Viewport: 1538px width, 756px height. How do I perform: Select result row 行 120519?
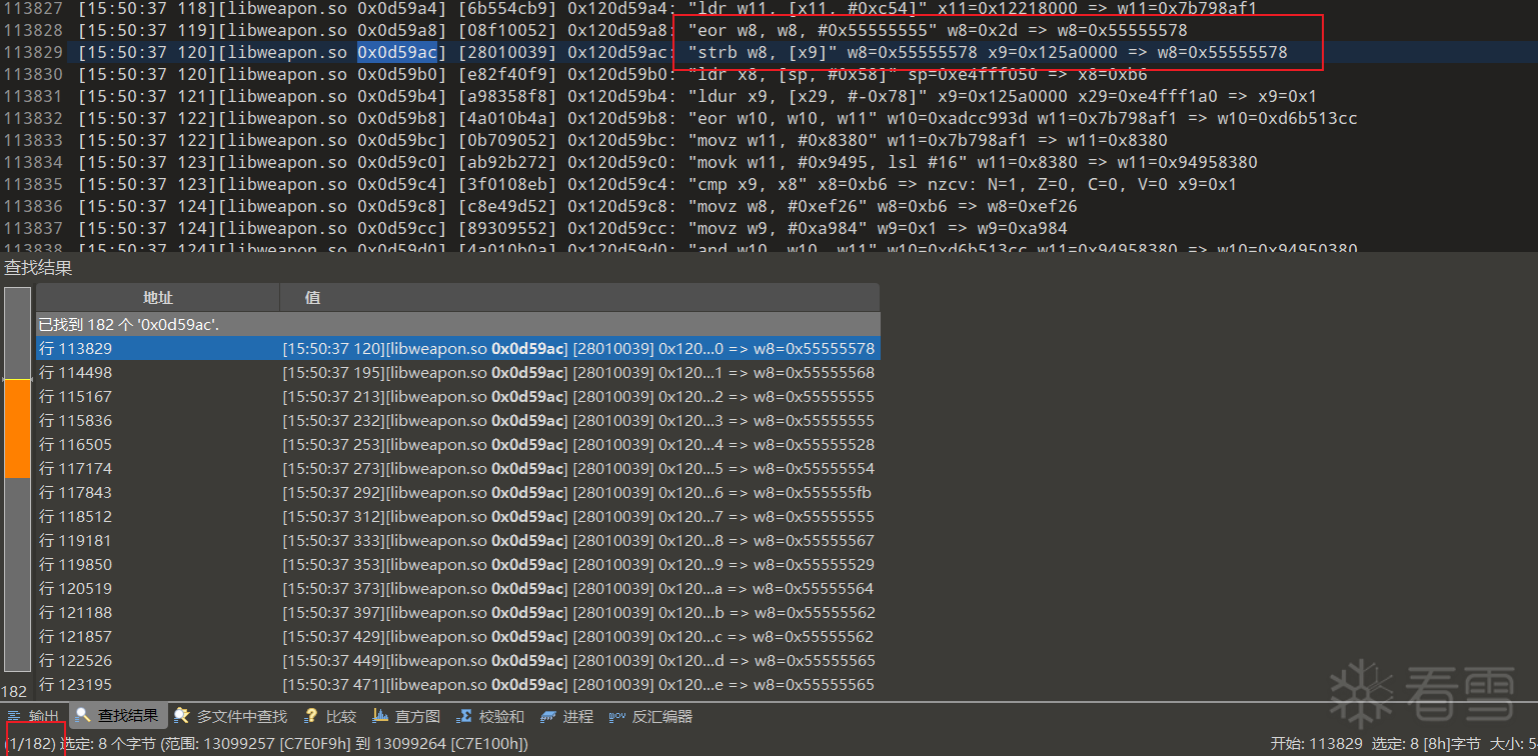click(458, 589)
